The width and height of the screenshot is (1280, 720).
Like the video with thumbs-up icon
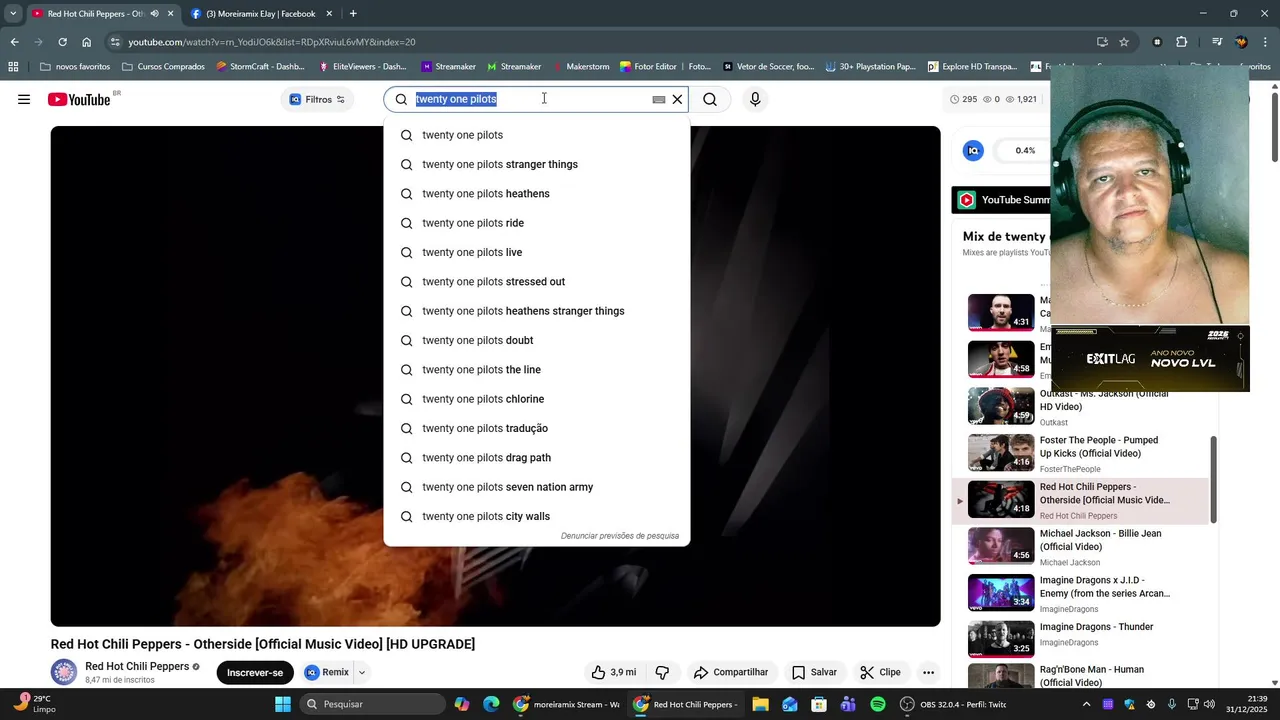(x=613, y=673)
